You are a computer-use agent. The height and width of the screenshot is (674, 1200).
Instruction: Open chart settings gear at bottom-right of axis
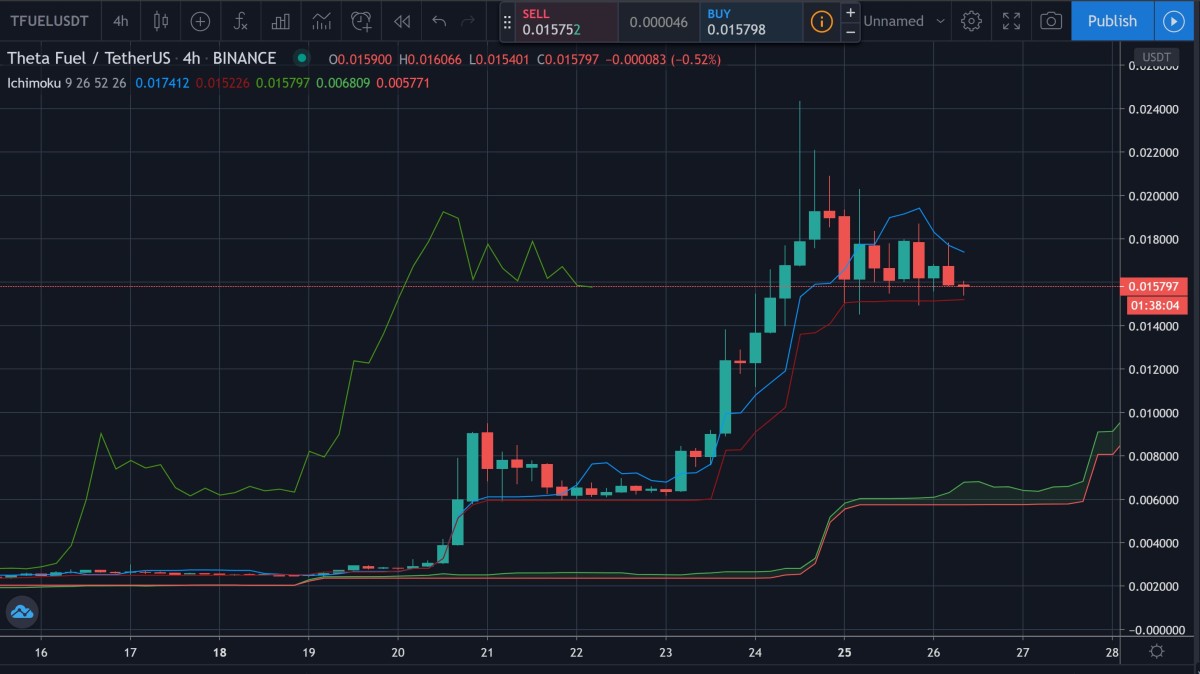pyautogui.click(x=1156, y=651)
